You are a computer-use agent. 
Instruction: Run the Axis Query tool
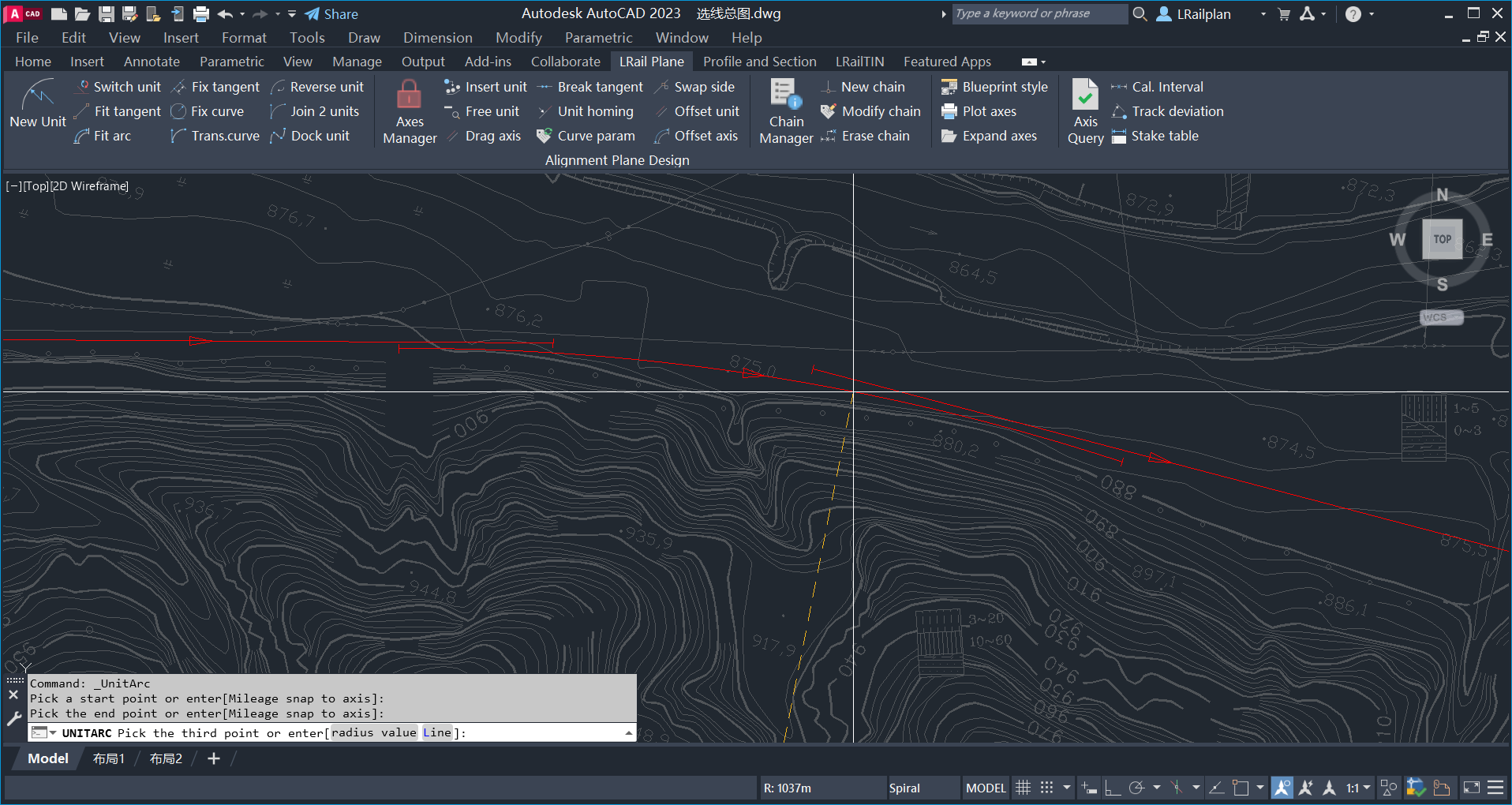tap(1085, 112)
